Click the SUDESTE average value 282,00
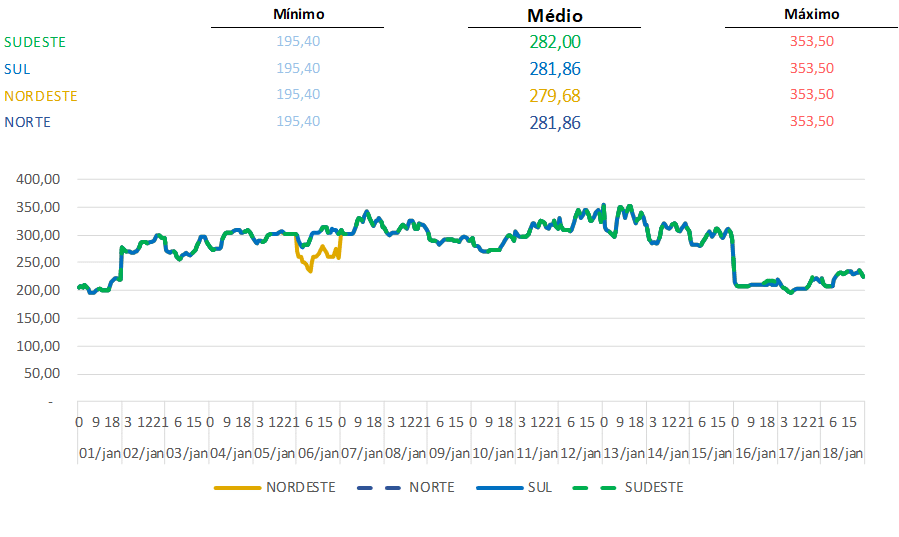The image size is (899, 537). [555, 42]
